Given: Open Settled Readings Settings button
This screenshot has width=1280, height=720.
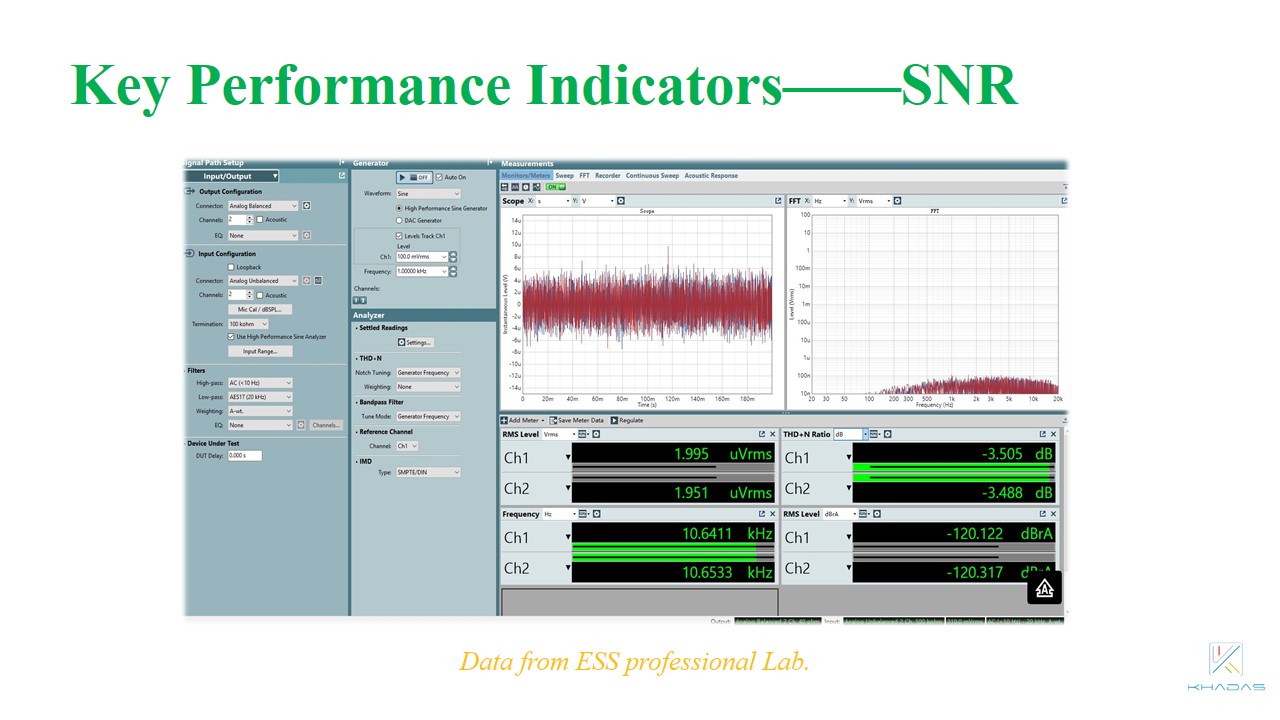Looking at the screenshot, I should pos(415,342).
